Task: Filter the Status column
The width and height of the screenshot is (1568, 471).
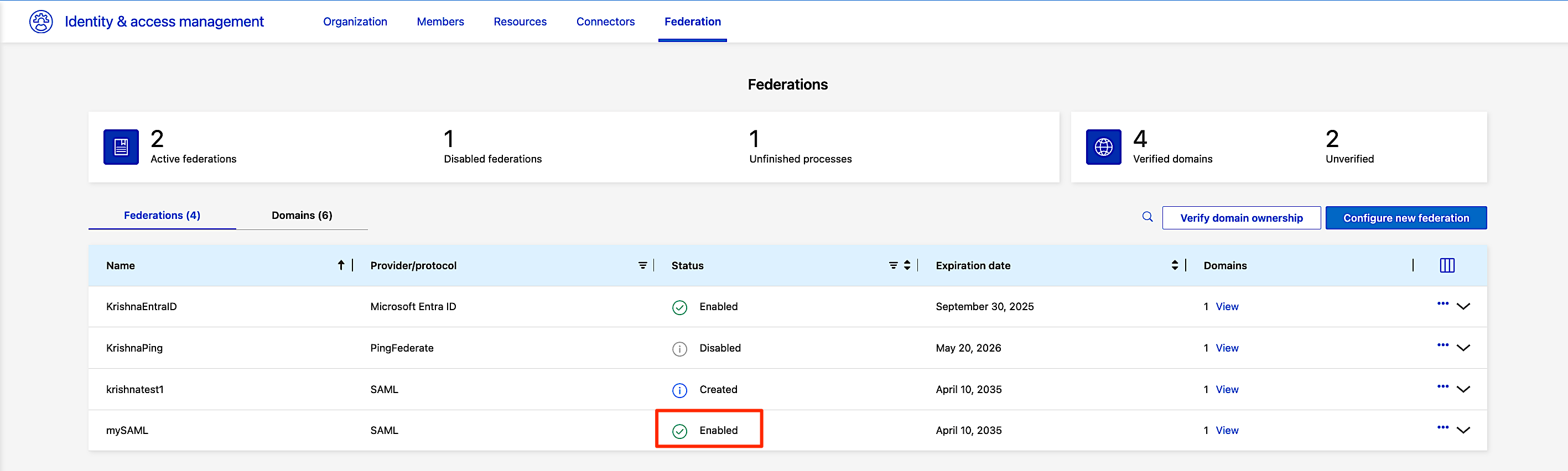Action: click(x=893, y=265)
